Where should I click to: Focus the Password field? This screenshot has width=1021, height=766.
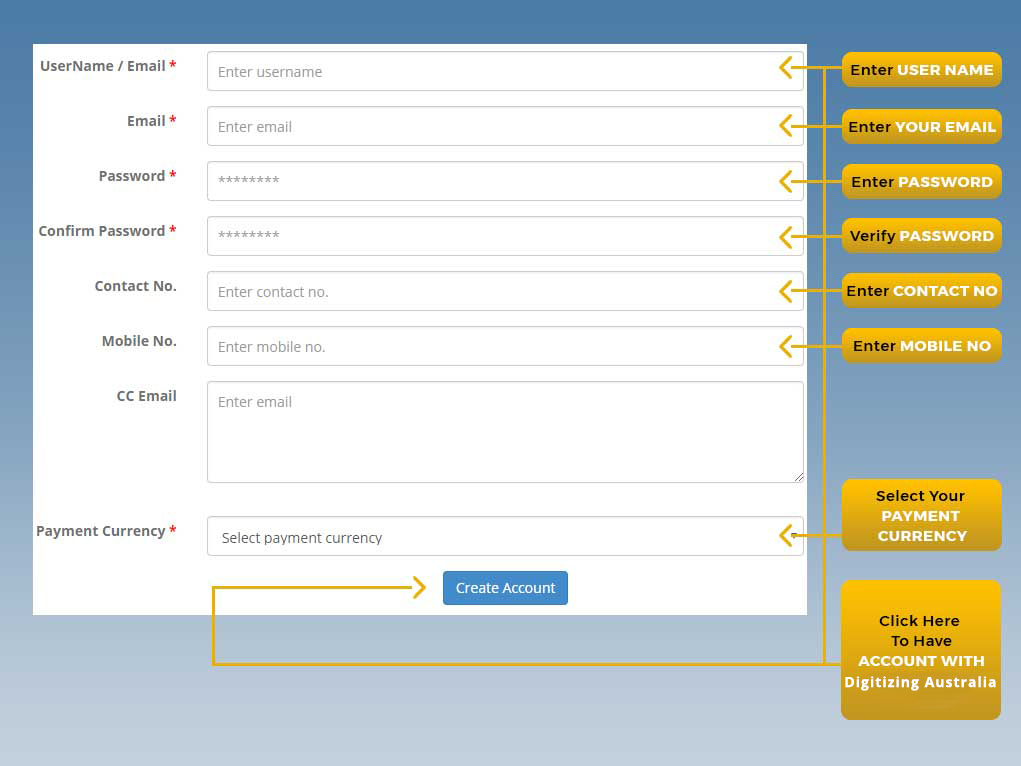[x=490, y=181]
